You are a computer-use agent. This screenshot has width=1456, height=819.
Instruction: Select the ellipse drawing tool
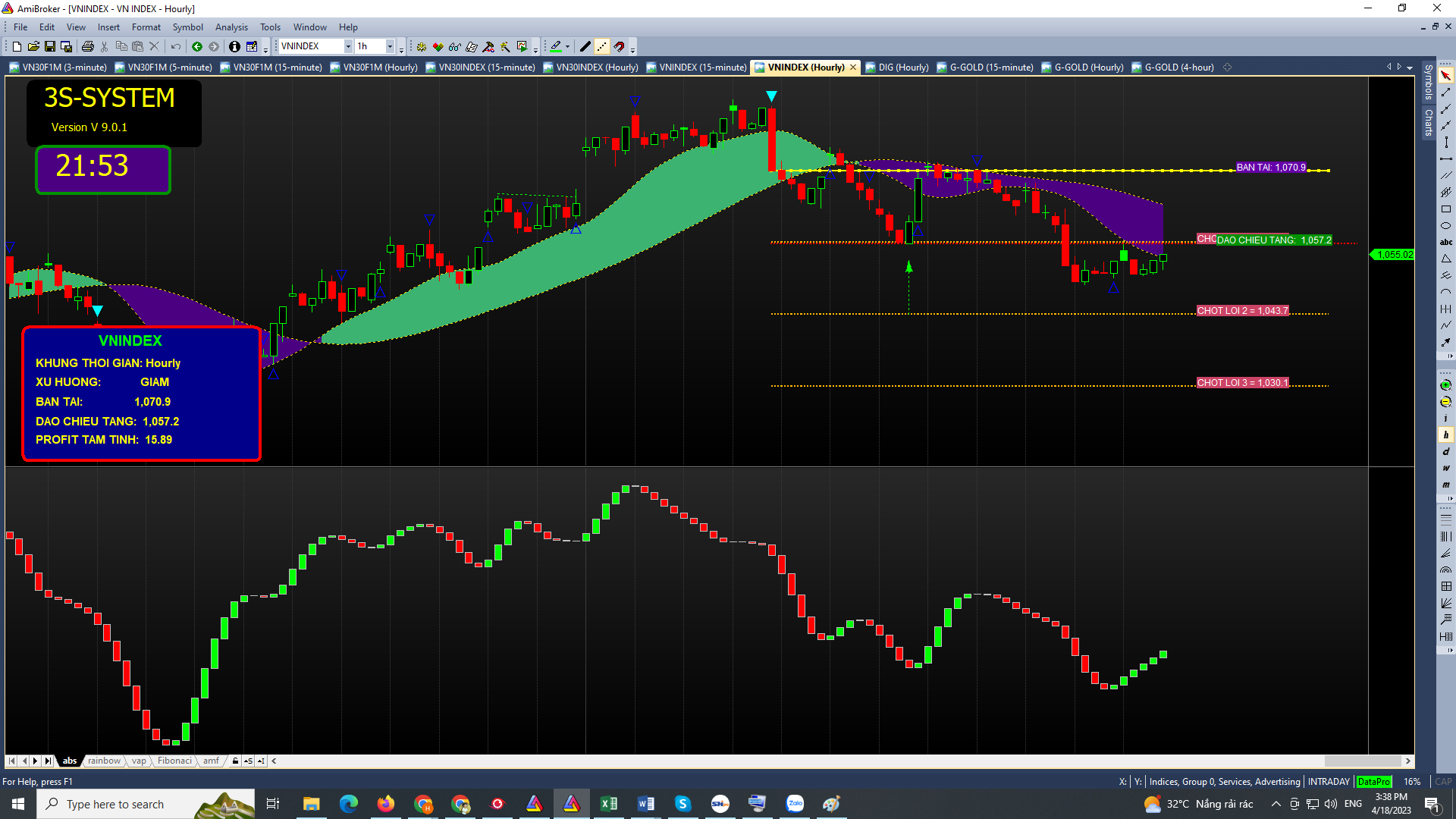point(1445,226)
